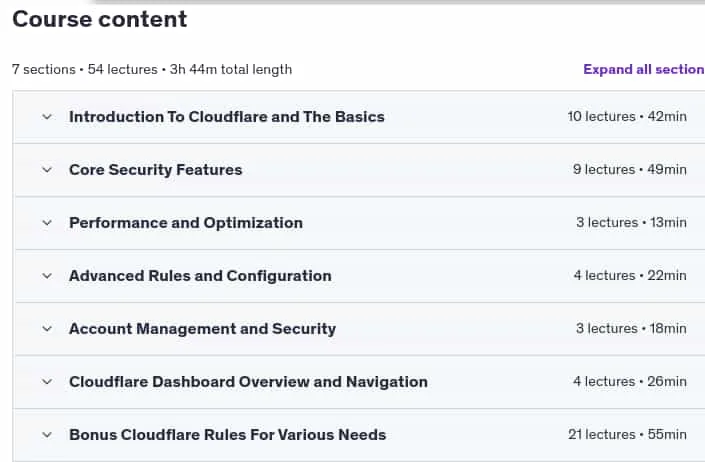Click the 10 lectures 42min label
The width and height of the screenshot is (705, 462).
coord(627,117)
